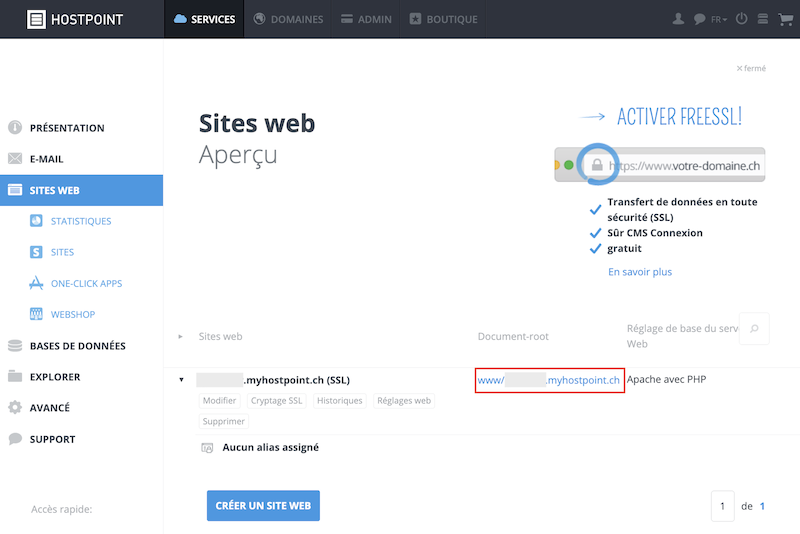Image resolution: width=800 pixels, height=534 pixels.
Task: Open One-Click Apps submenu item
Action: [x=86, y=284]
